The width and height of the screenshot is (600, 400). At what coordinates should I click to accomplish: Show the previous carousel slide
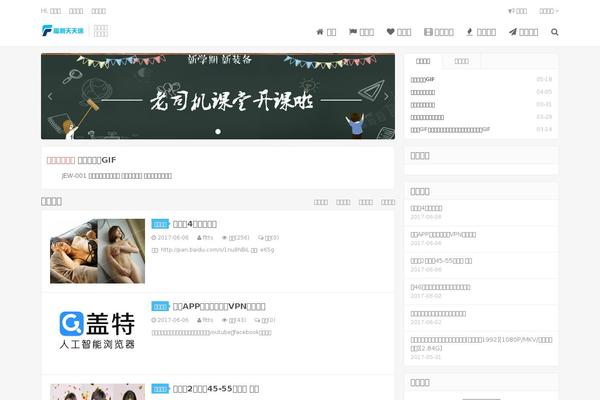(50, 96)
